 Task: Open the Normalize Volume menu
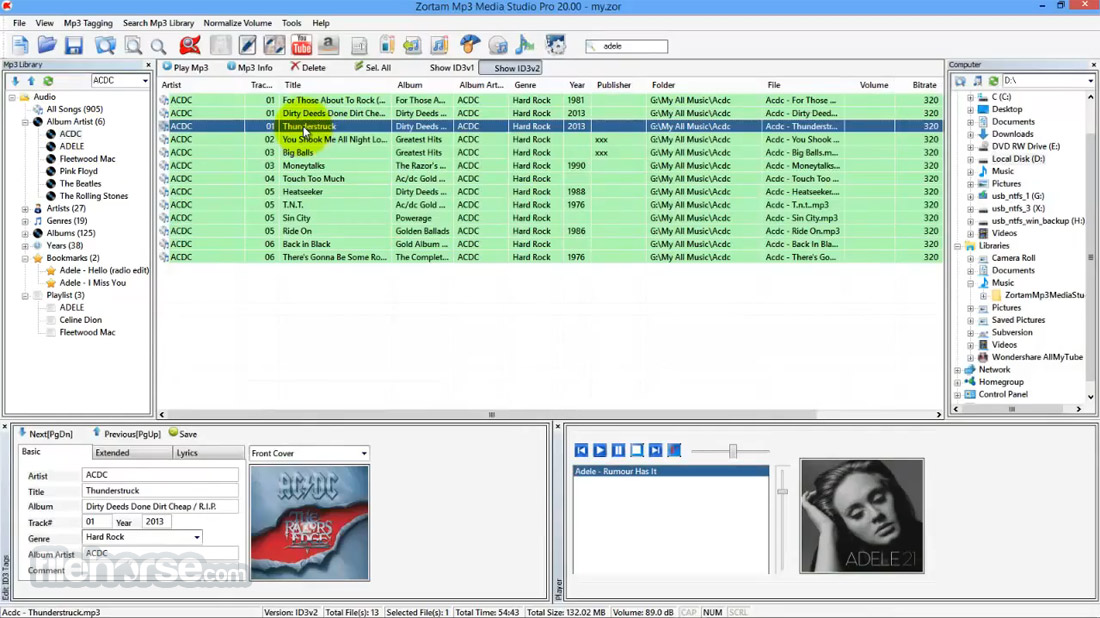tap(237, 23)
